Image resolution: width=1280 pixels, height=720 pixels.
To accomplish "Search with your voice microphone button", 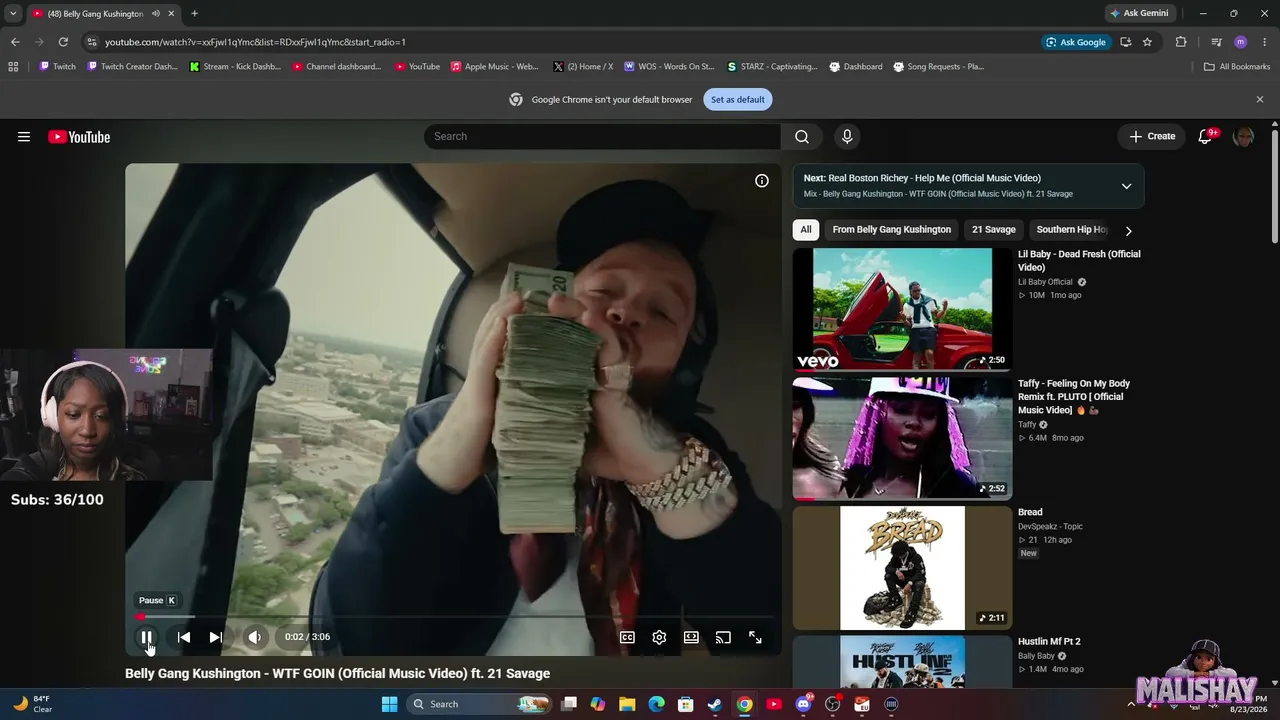I will pyautogui.click(x=847, y=136).
